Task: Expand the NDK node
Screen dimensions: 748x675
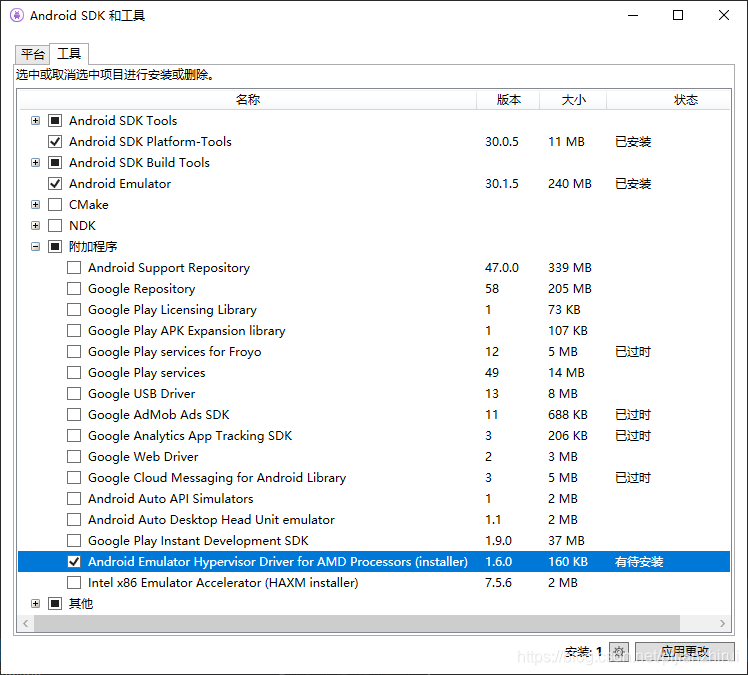Action: coord(35,226)
